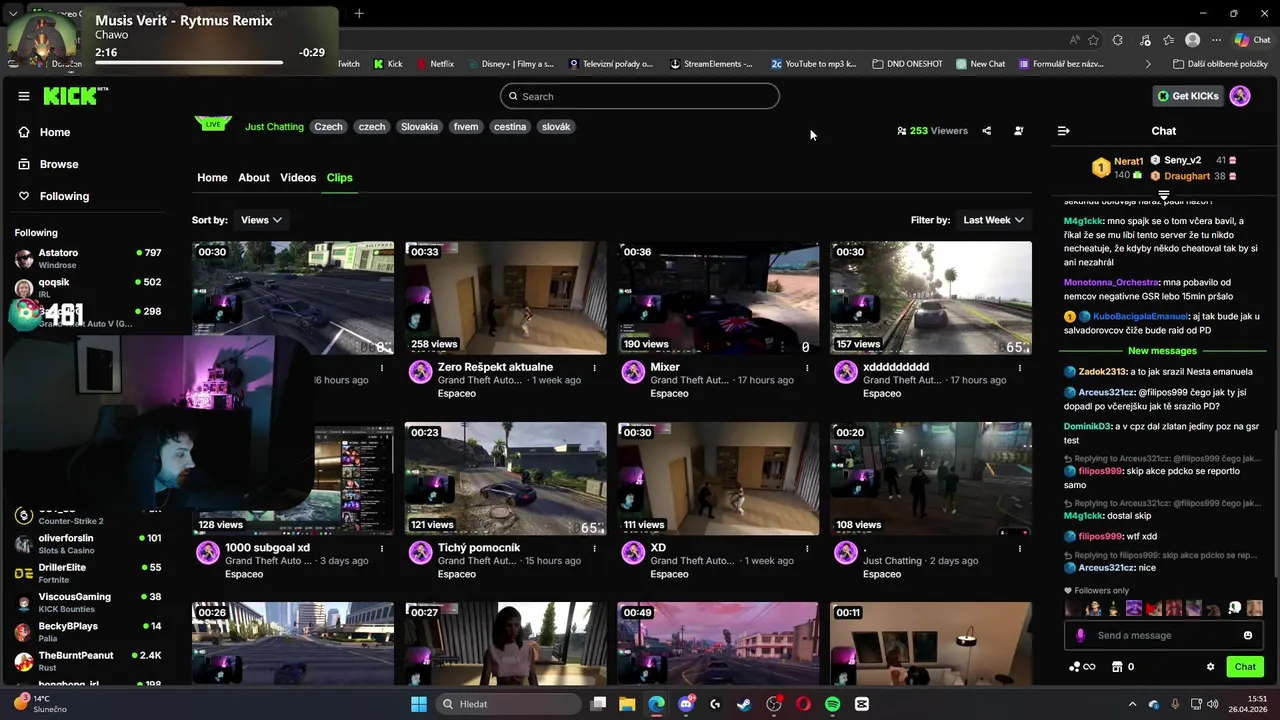Expand the chat leaderboard handle
Viewport: 1280px width, 720px height.
pyautogui.click(x=1164, y=194)
